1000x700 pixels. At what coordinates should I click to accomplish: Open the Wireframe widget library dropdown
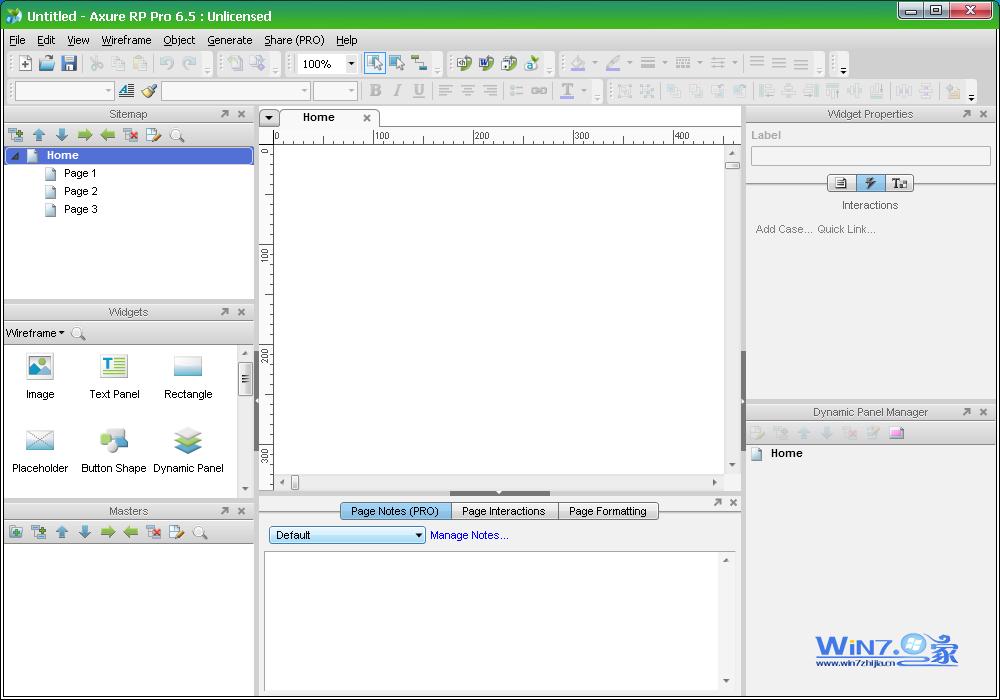point(34,333)
